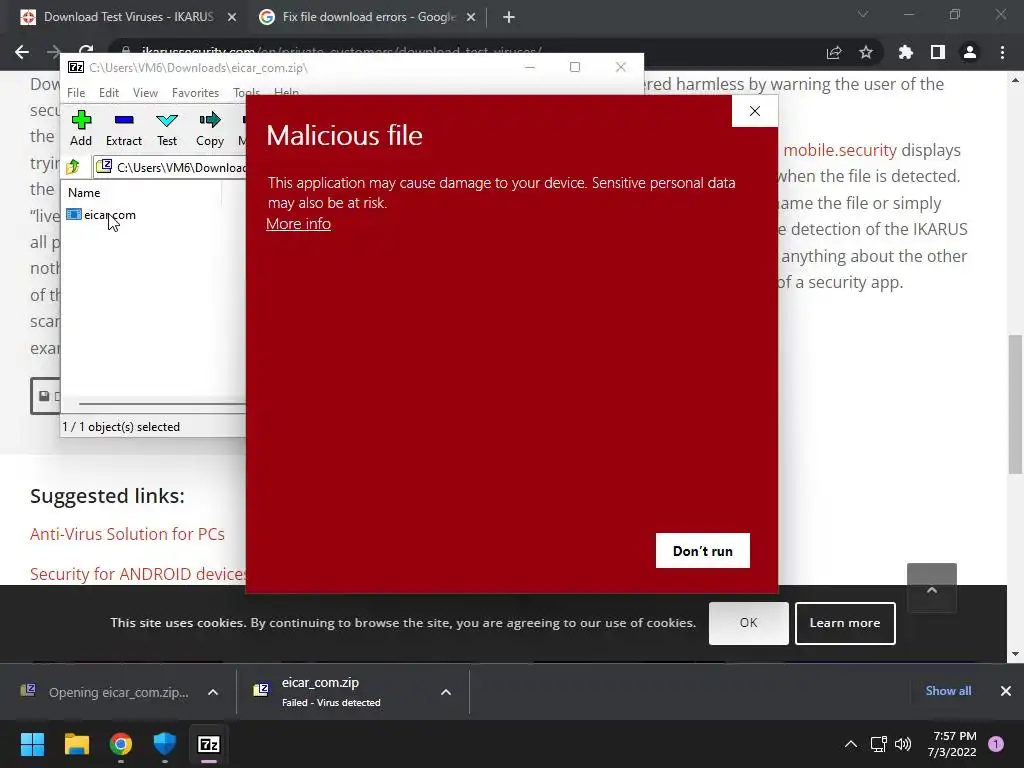Open Windows Security shield in taskbar

165,744
